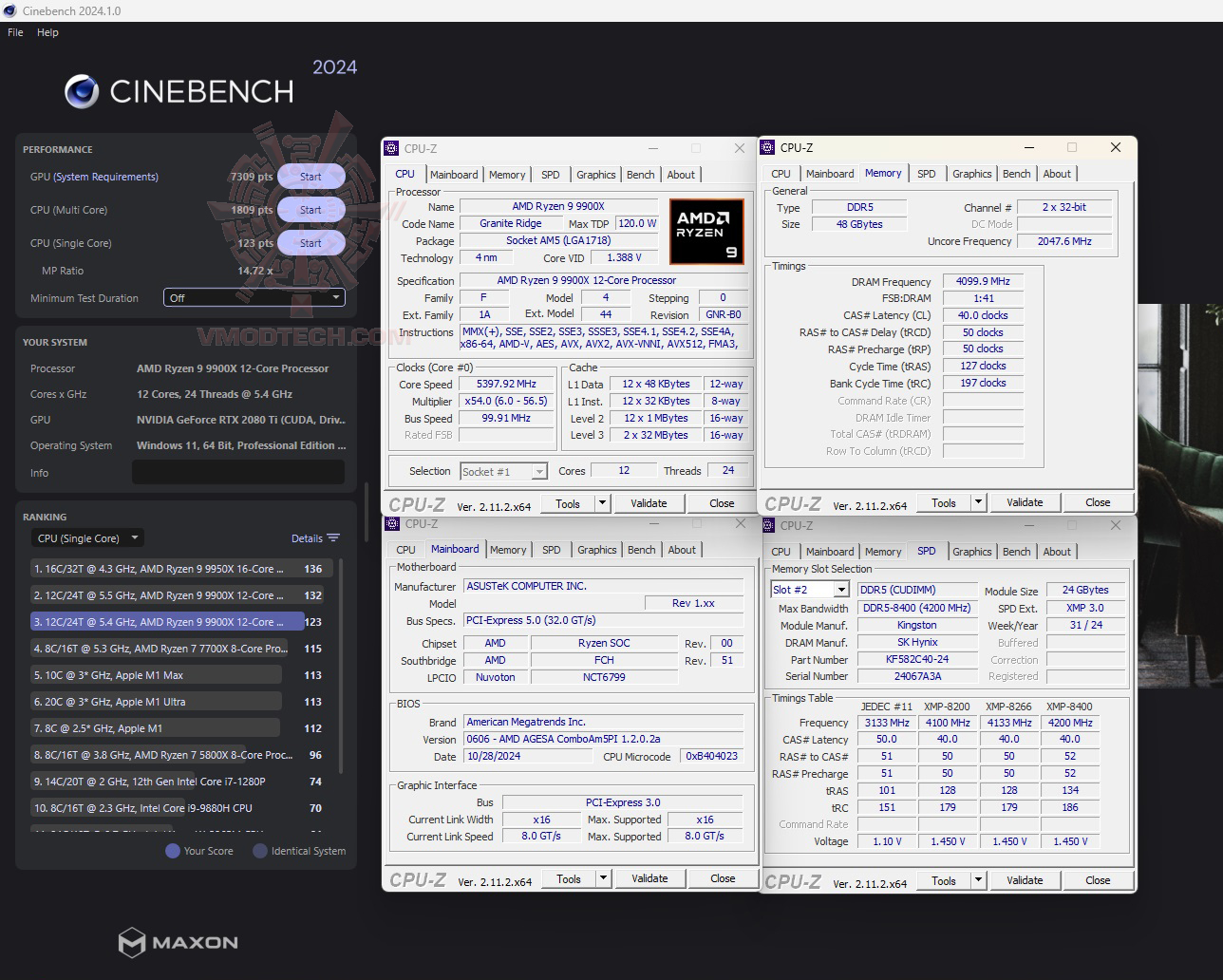
Task: Open the File menu in Cinebench
Action: (15, 32)
